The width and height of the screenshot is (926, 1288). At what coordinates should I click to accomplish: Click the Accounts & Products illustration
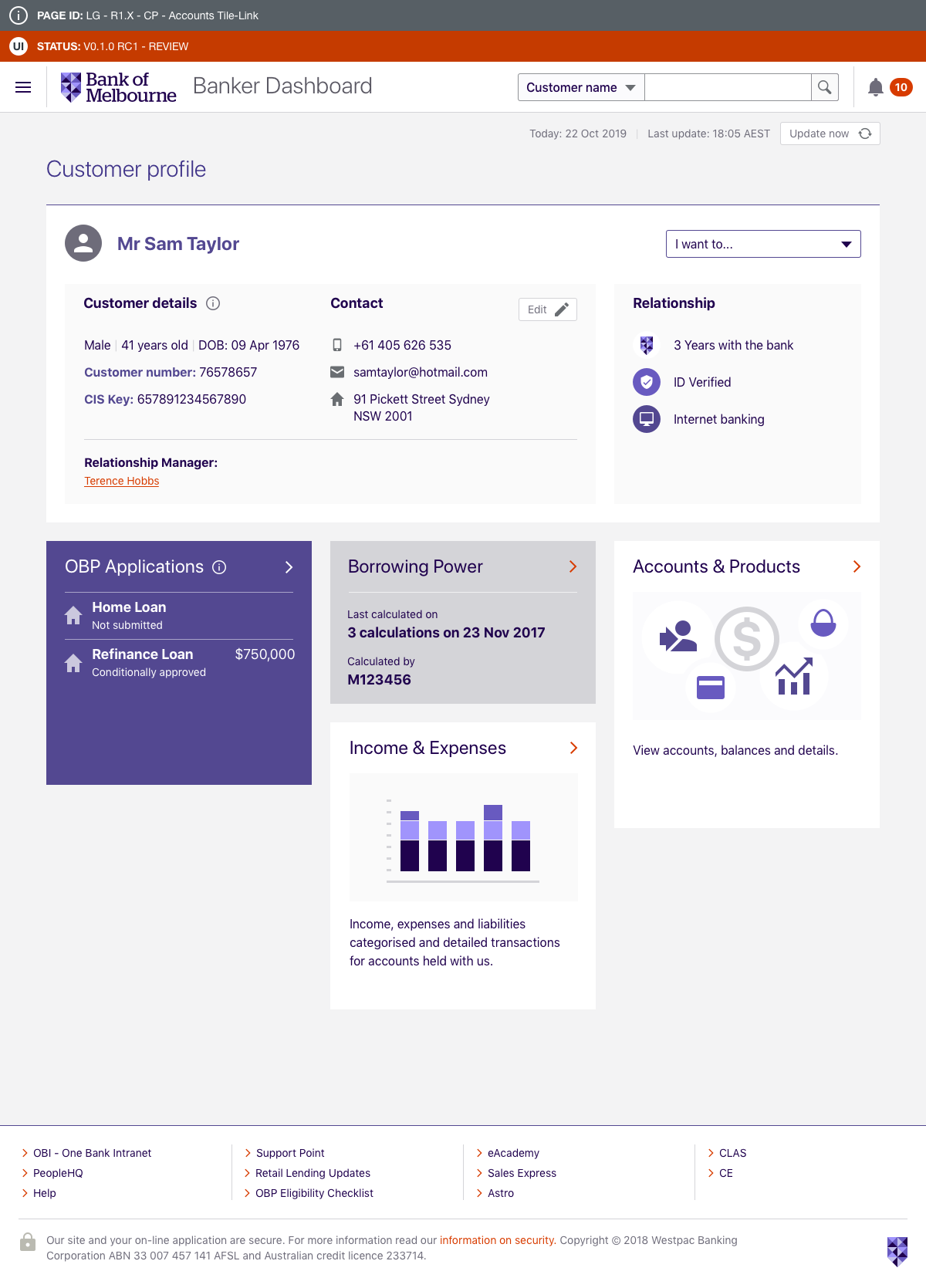click(747, 656)
